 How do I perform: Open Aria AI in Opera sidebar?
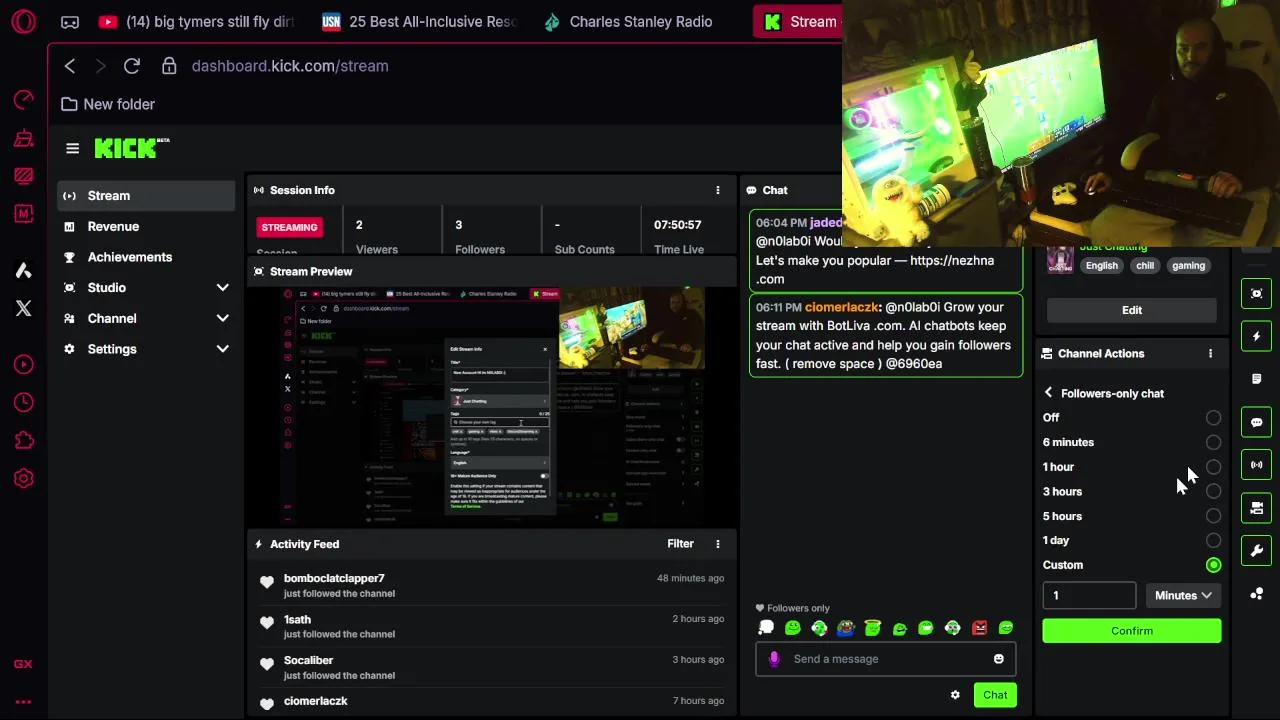coord(24,270)
